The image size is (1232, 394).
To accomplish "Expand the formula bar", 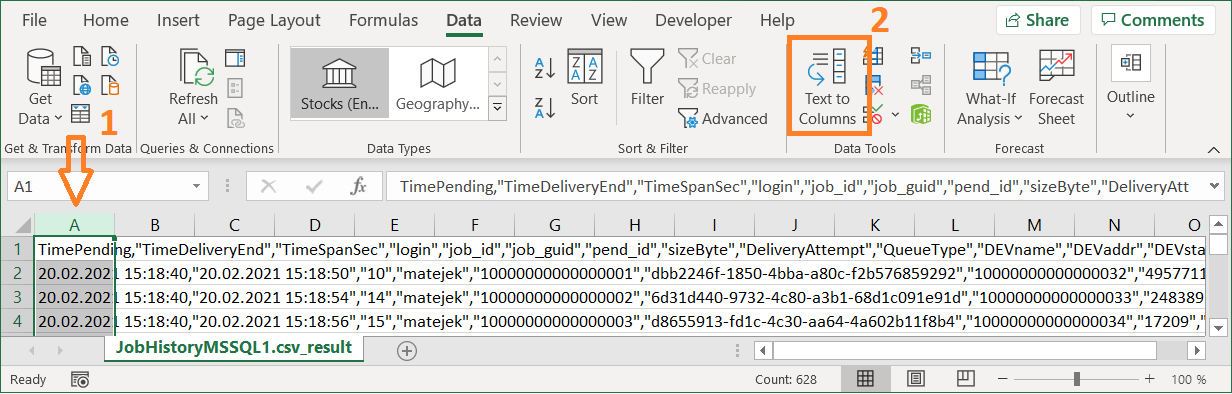I will click(1213, 186).
